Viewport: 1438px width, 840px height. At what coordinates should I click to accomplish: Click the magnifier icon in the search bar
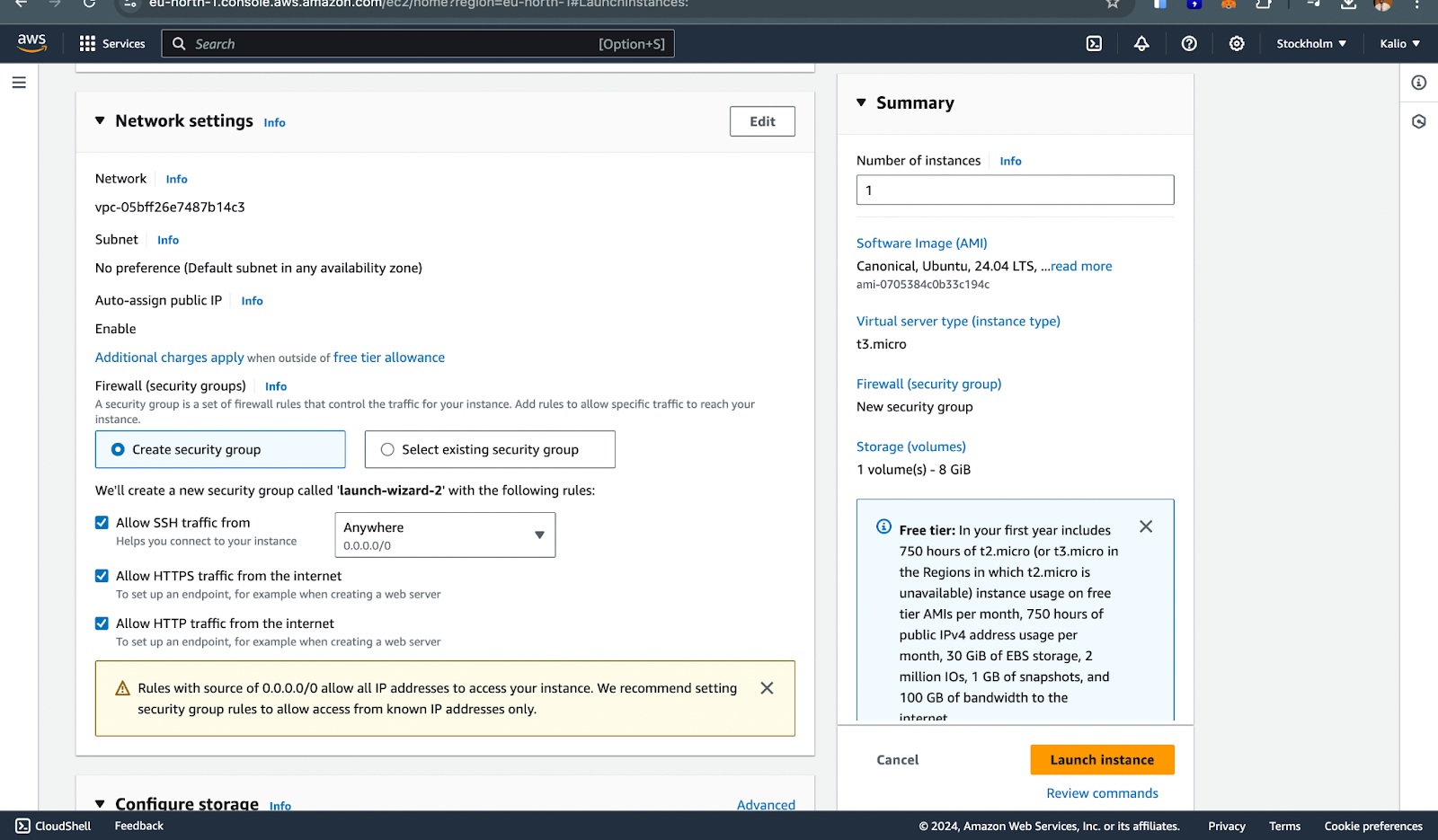click(x=179, y=43)
